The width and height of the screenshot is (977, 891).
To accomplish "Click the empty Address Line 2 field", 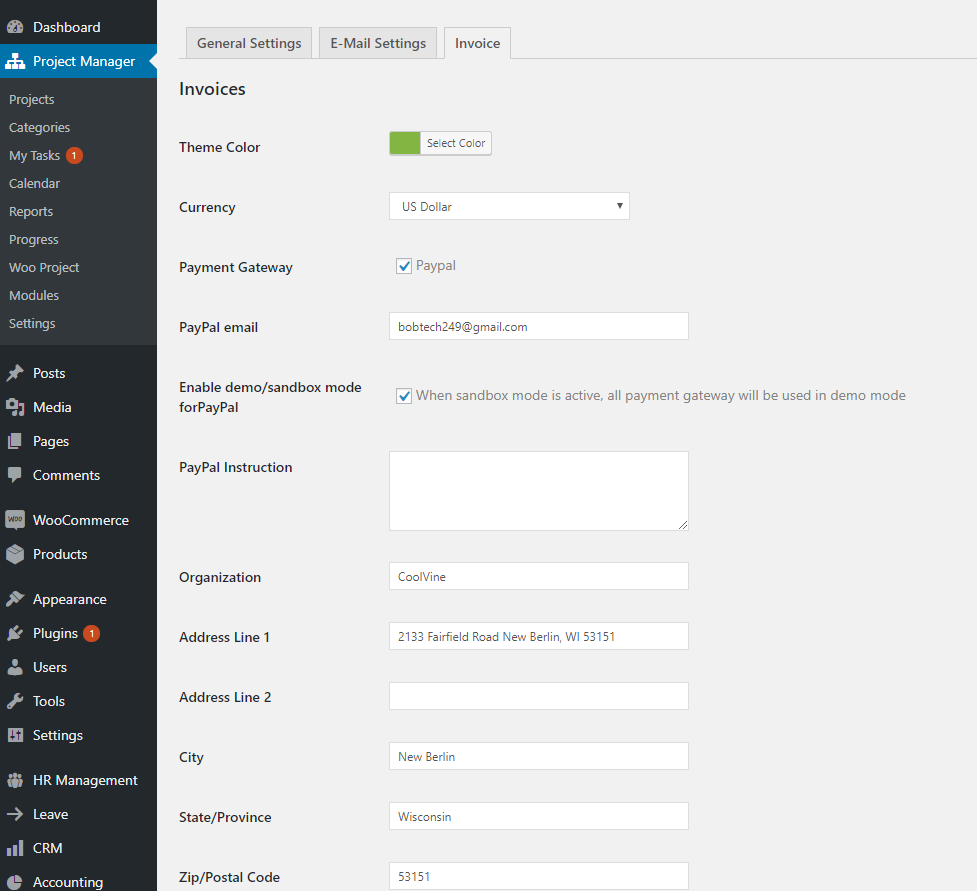I will coord(538,696).
